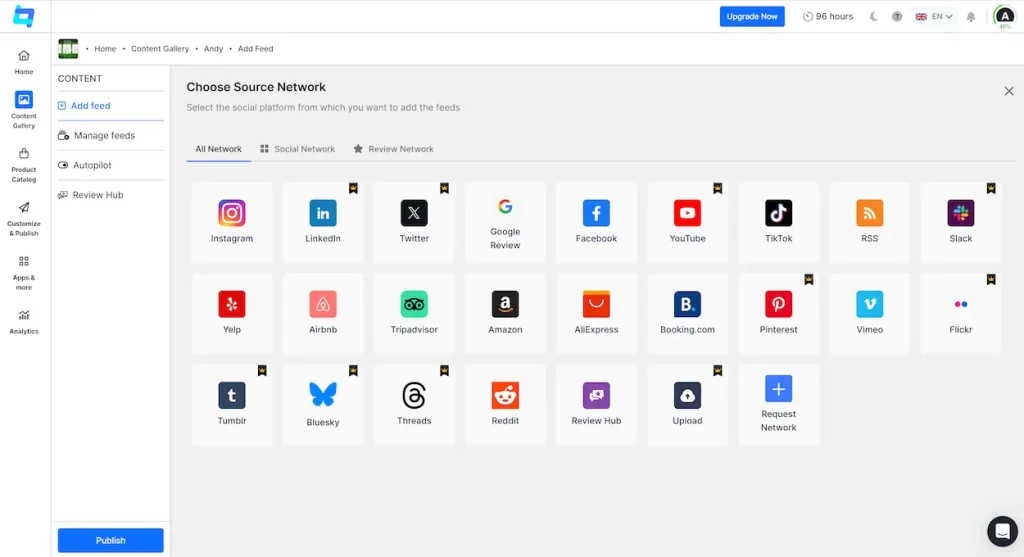Choose Facebook as feed source
This screenshot has width=1024, height=557.
596,222
